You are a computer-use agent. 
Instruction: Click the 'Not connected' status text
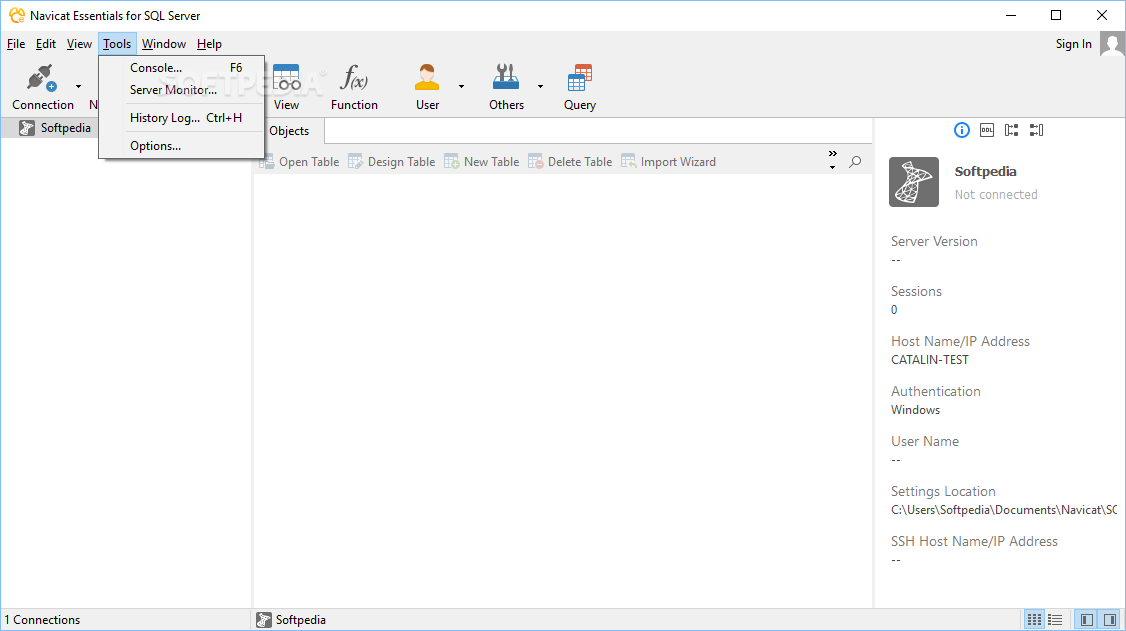coord(996,195)
